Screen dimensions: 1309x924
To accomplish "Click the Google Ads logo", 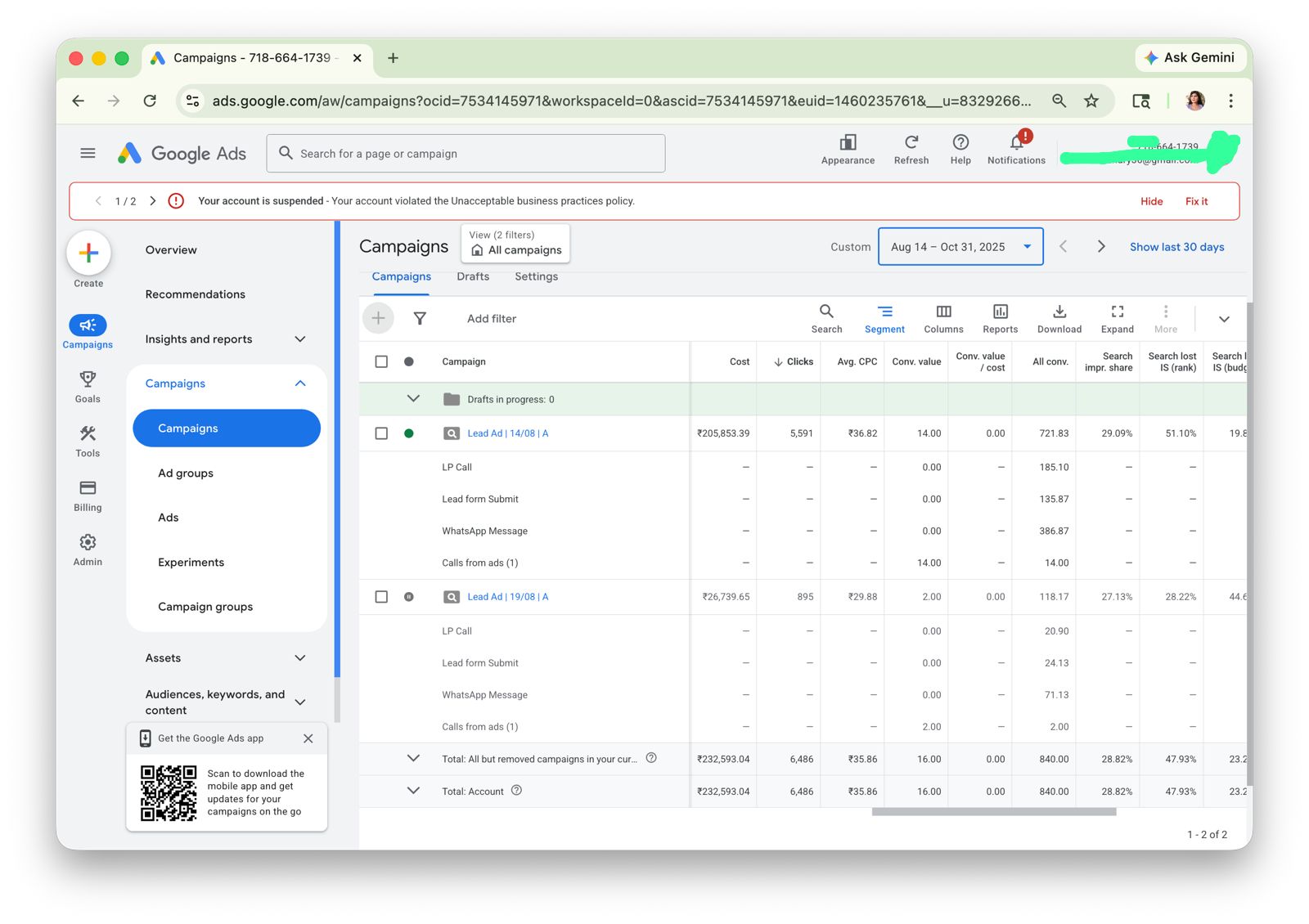I will tap(182, 153).
